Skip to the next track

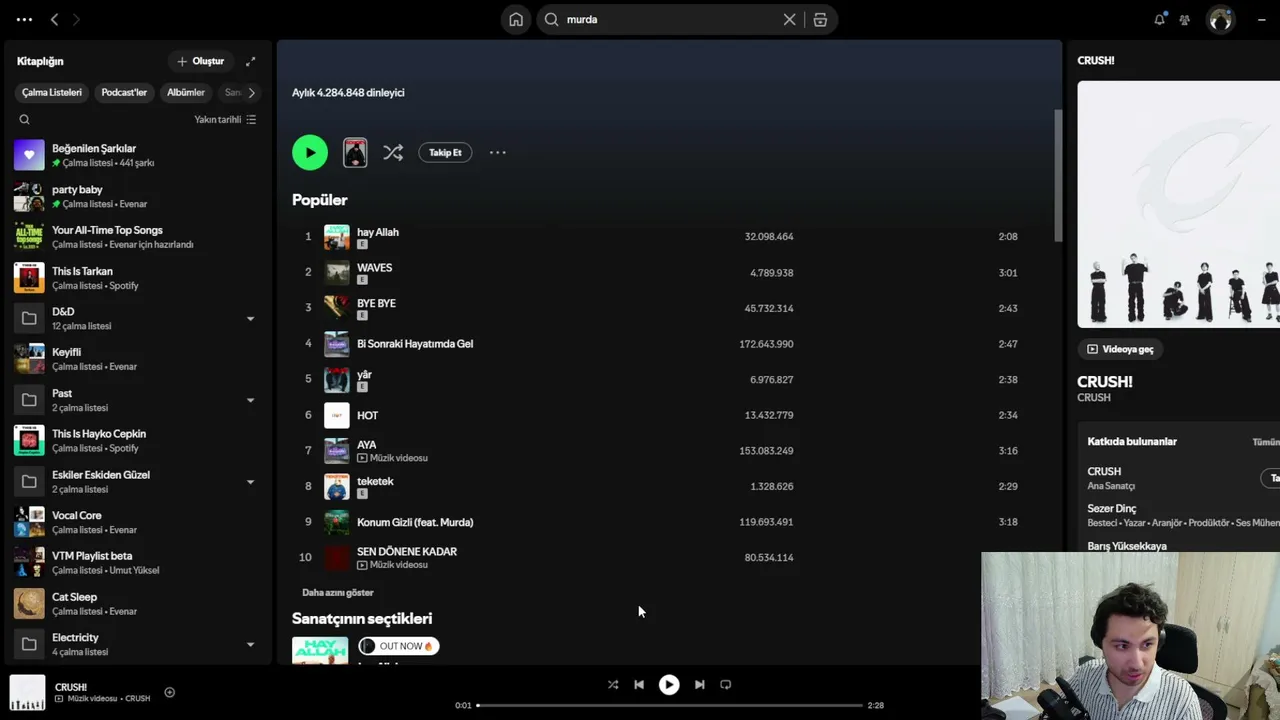(700, 685)
